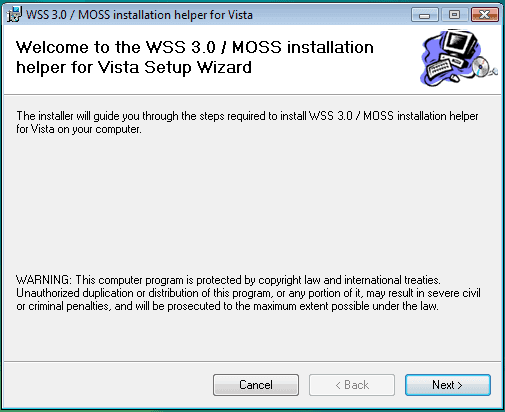Click the "or criminal penalties" line of text
Viewport: 505px width, 412px height.
(227, 306)
